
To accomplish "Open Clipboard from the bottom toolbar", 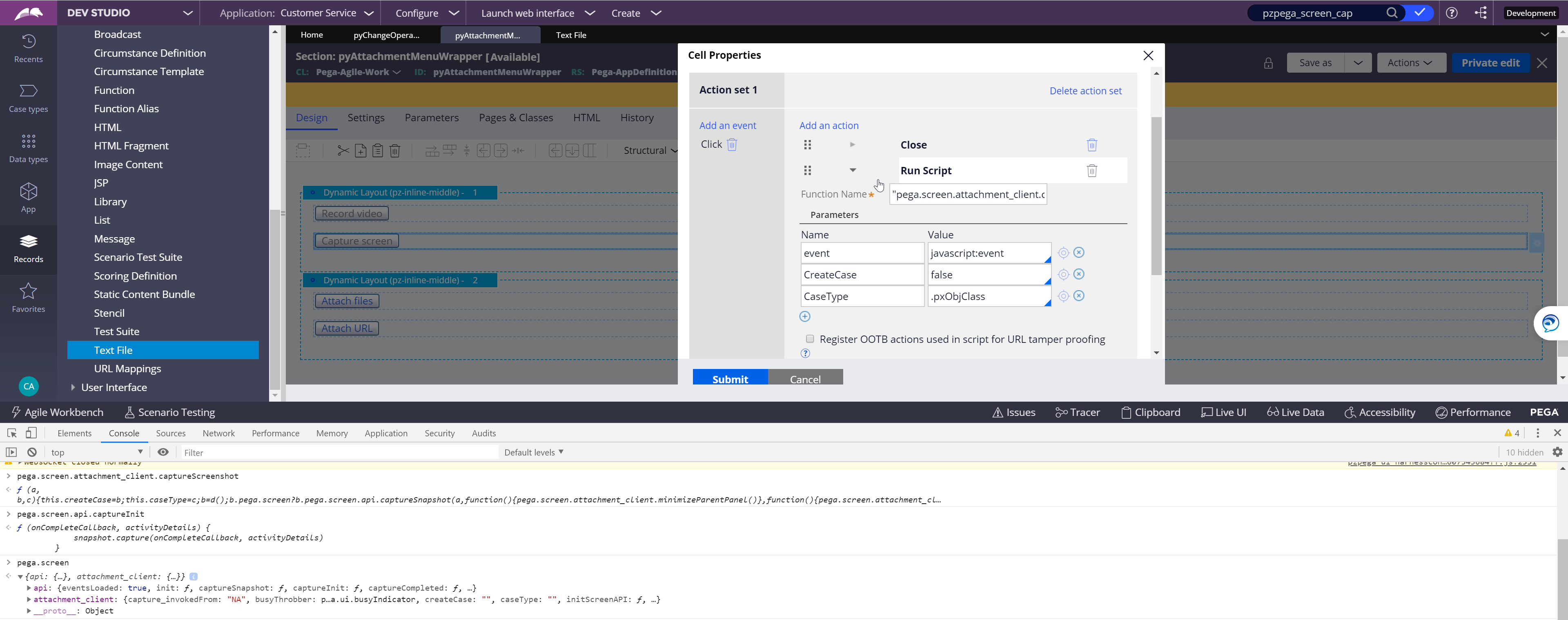I will (x=1150, y=412).
